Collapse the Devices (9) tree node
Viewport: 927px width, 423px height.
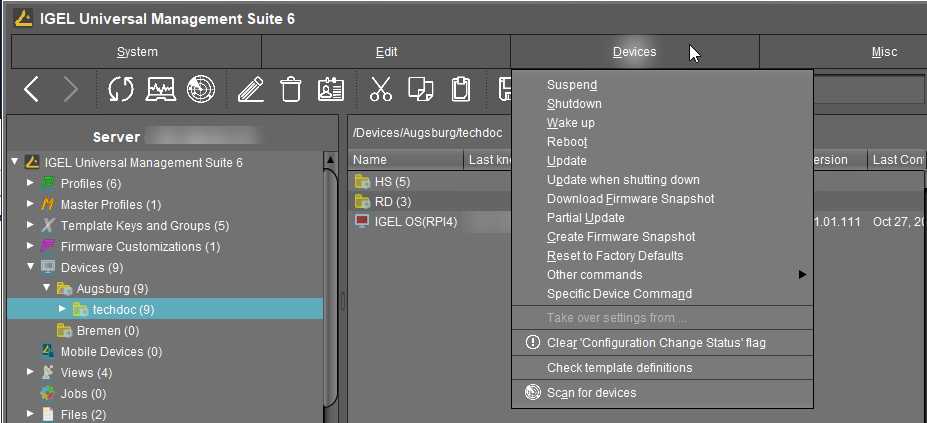pyautogui.click(x=31, y=267)
